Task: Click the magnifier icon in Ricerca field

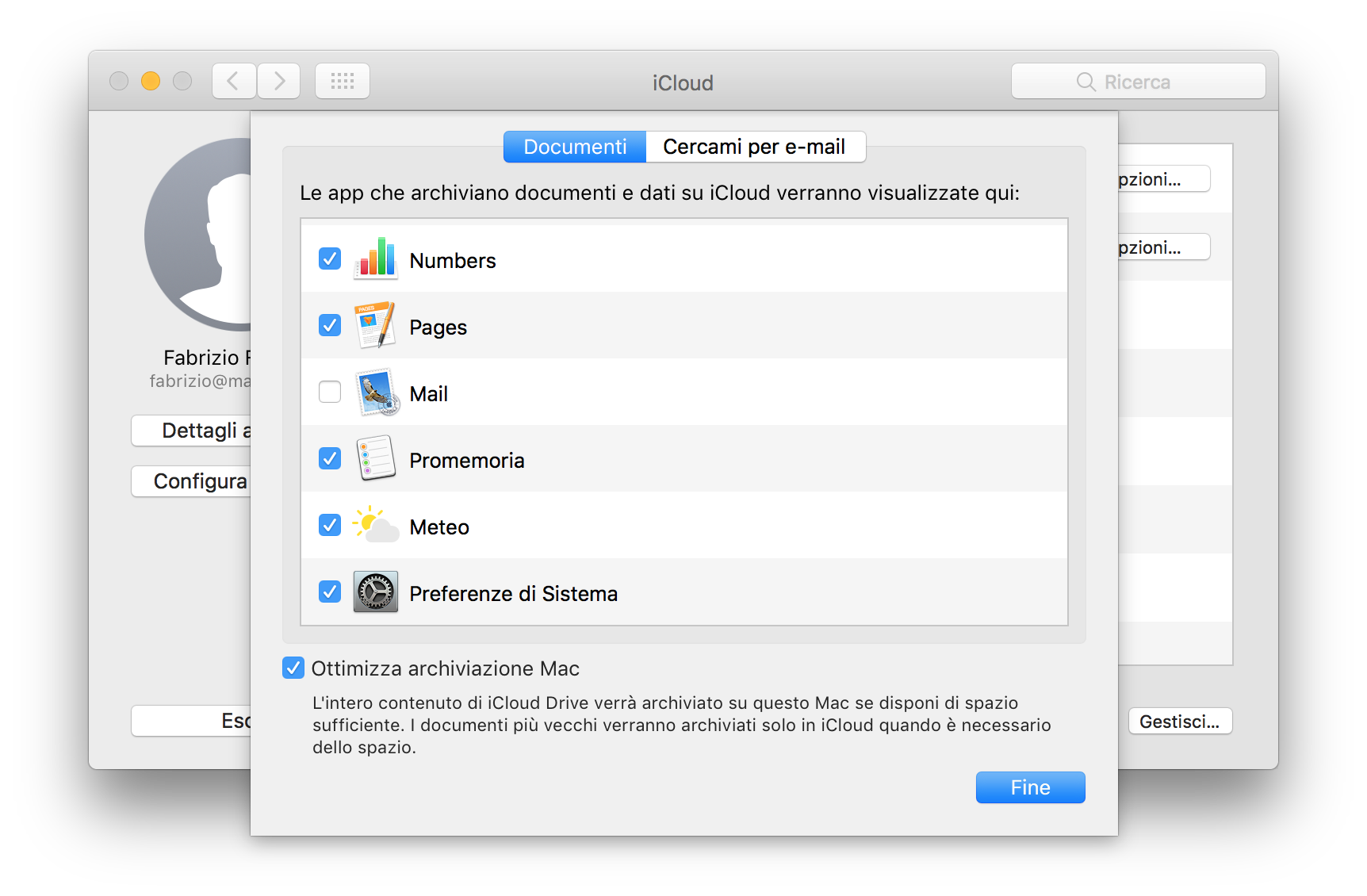Action: click(1086, 82)
